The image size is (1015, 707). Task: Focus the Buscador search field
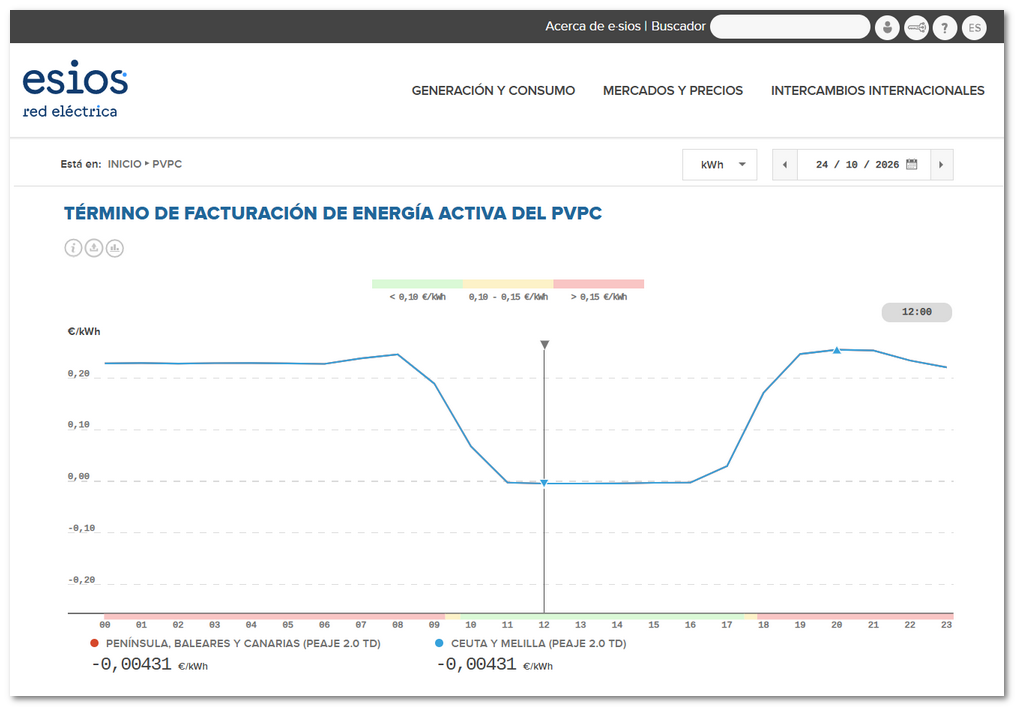coord(790,27)
